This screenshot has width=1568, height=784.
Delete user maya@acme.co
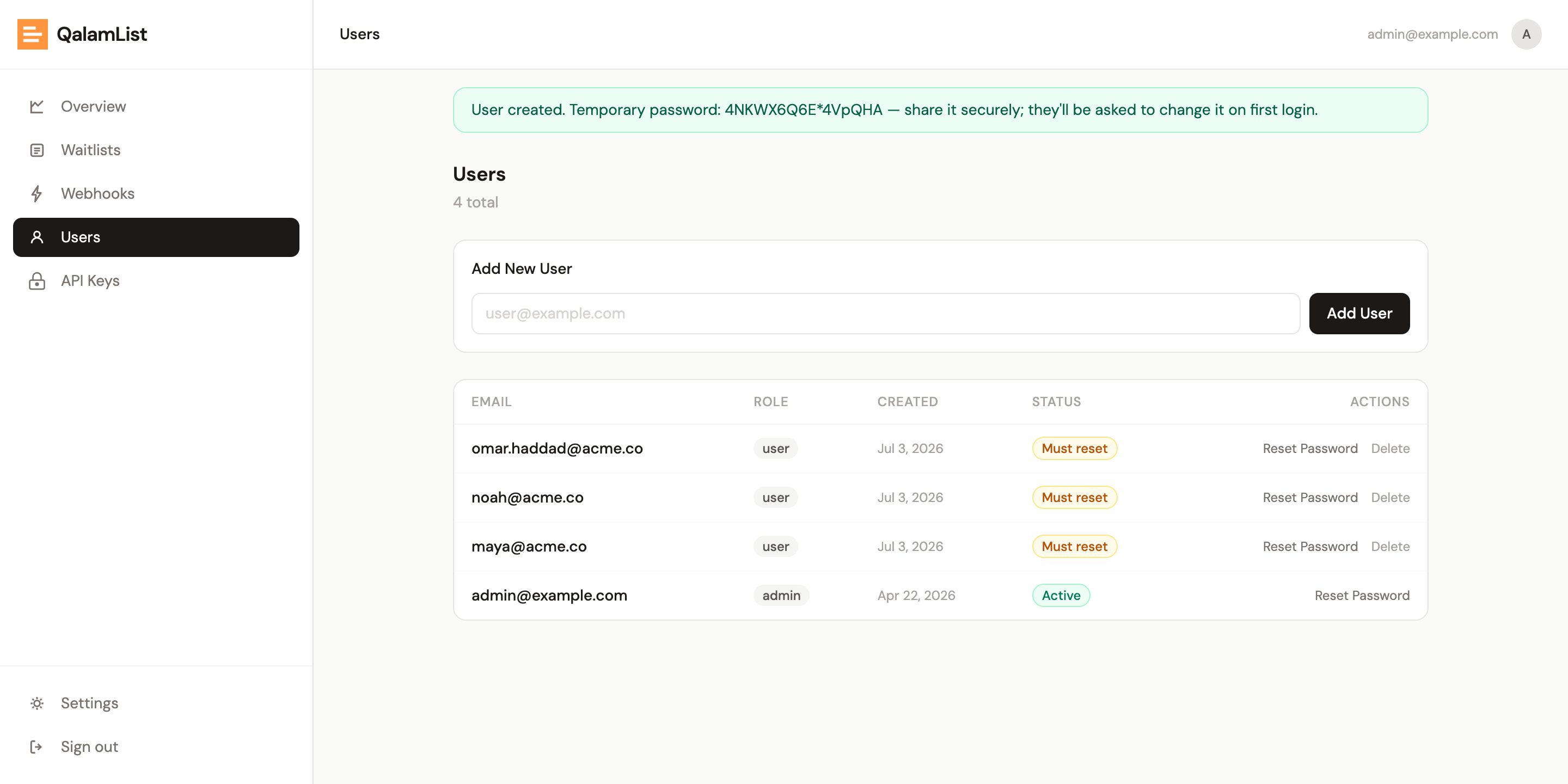[1391, 547]
